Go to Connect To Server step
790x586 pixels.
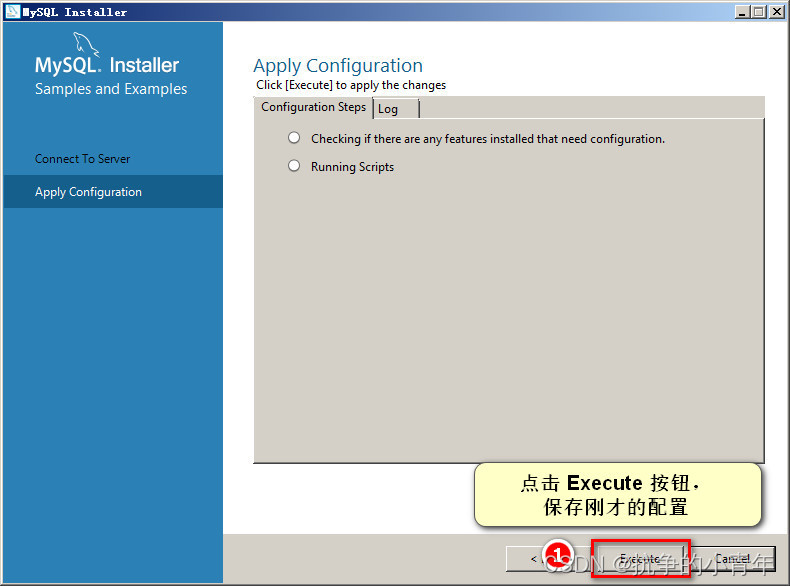[x=83, y=159]
